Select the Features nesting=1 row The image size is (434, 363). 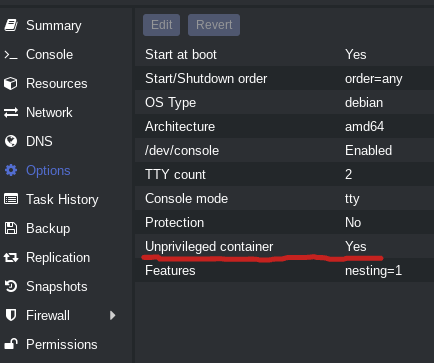[285, 270]
